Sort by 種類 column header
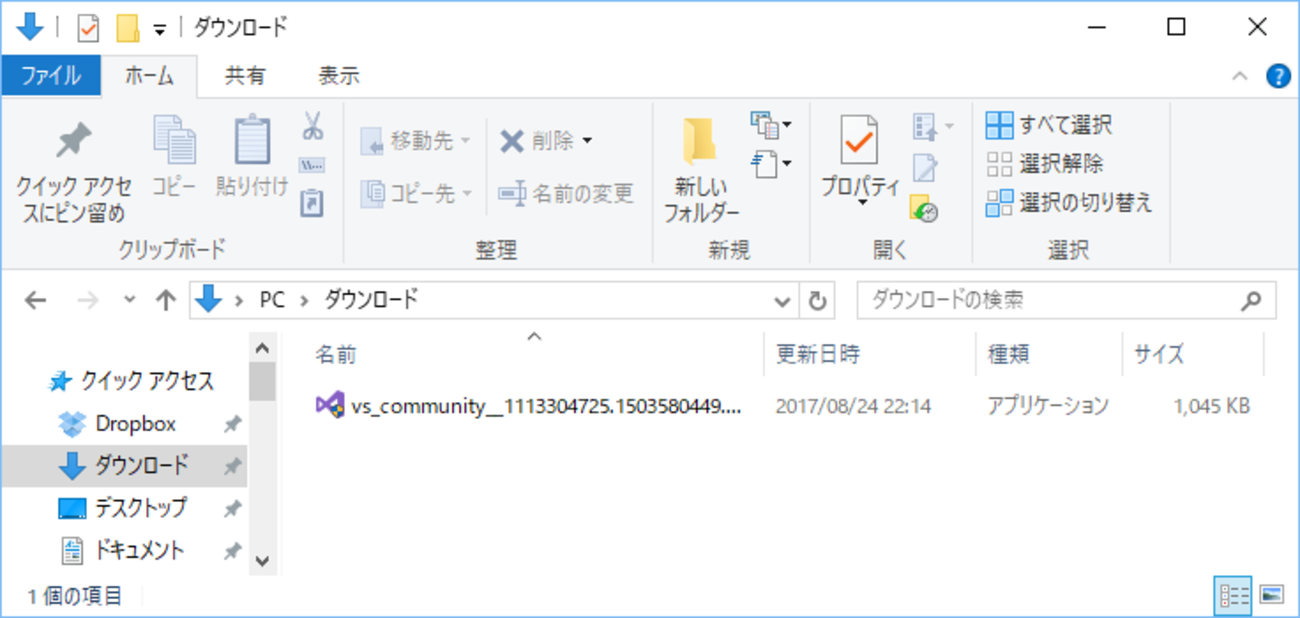The width and height of the screenshot is (1300, 618). coord(1009,354)
